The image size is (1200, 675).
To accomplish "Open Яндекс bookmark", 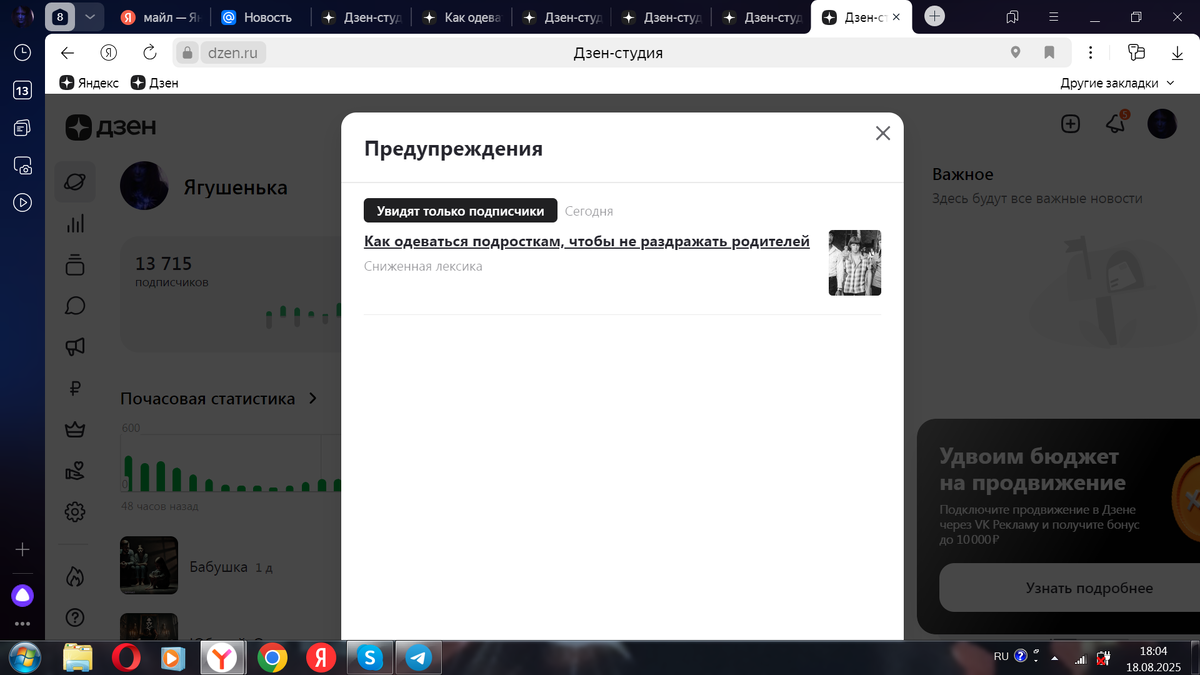I will [89, 83].
